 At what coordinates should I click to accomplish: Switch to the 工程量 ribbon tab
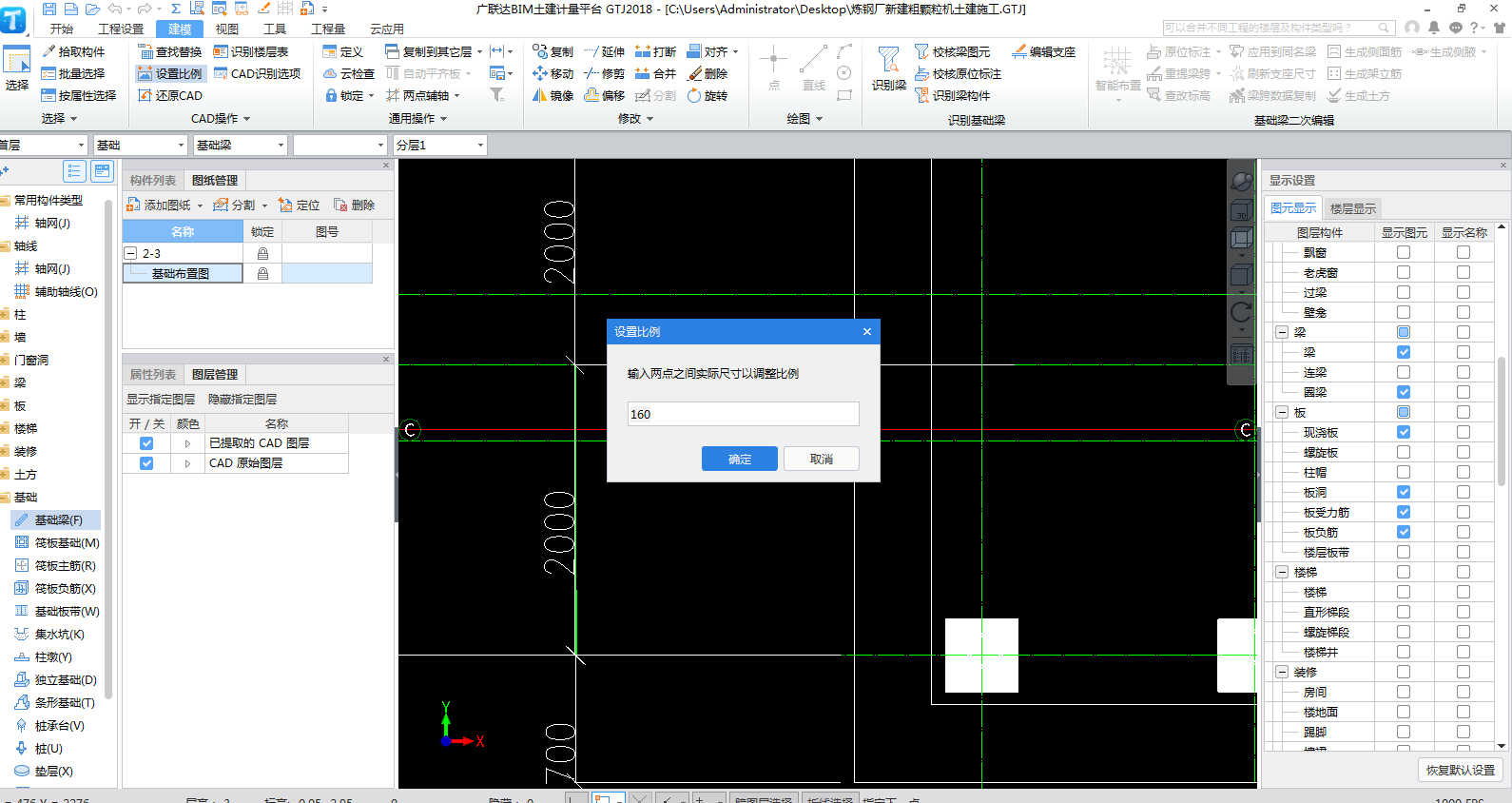[328, 29]
